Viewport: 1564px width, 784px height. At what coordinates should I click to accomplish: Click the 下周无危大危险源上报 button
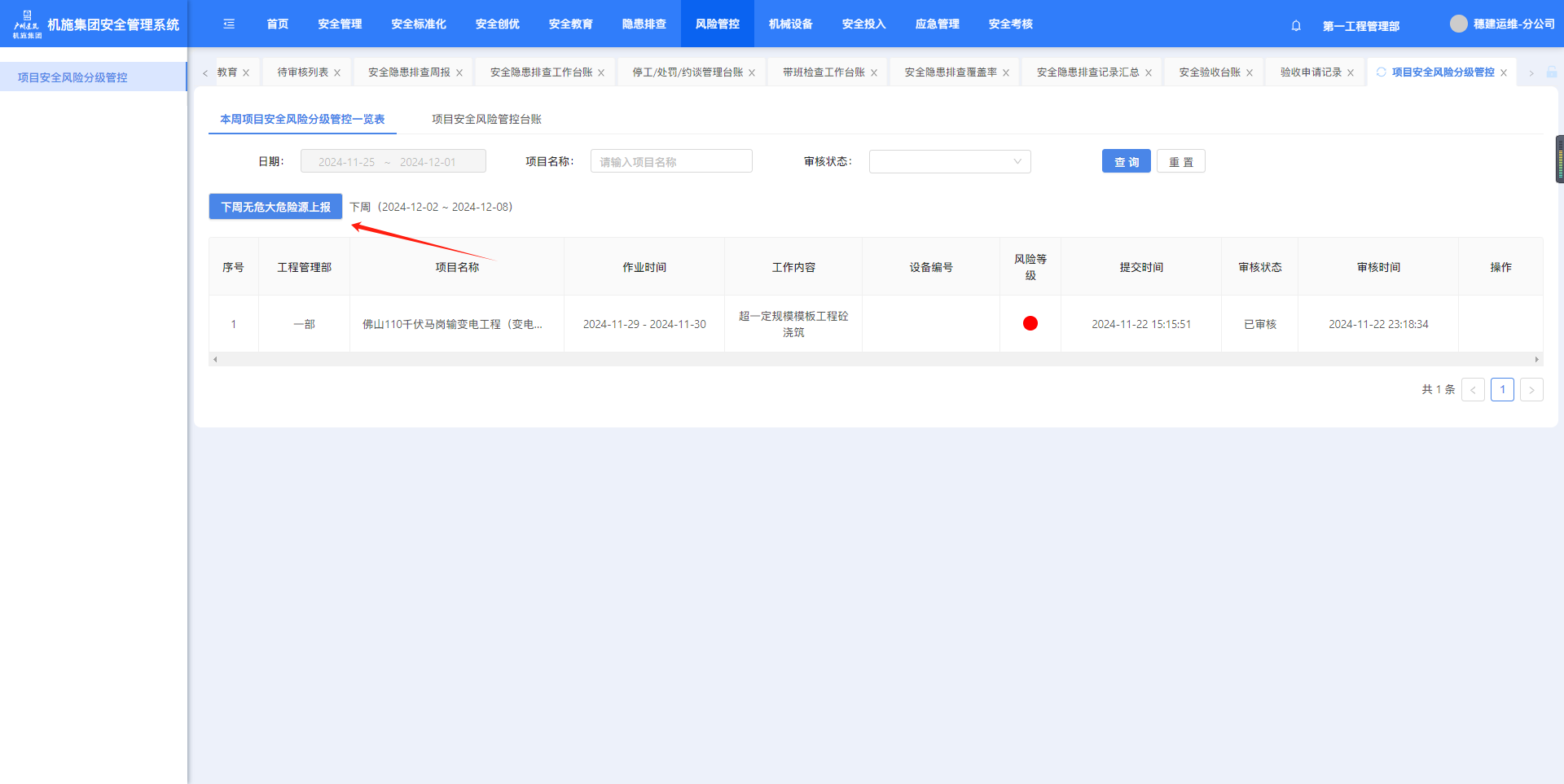[x=275, y=207]
